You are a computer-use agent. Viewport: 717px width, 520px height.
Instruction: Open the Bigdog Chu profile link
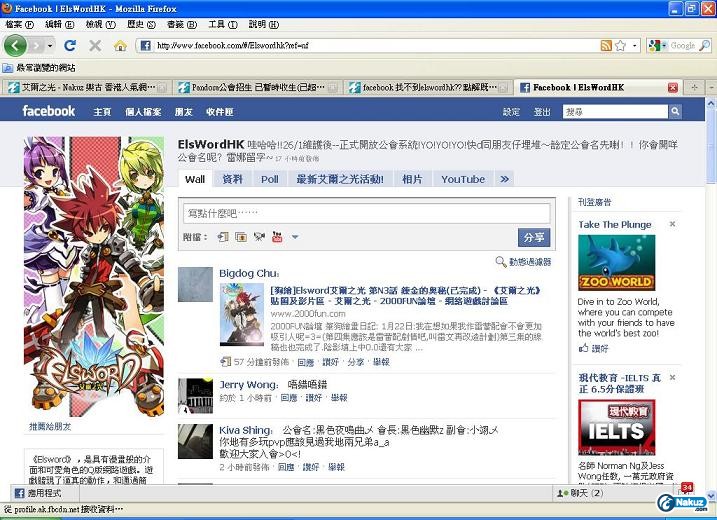[248, 273]
